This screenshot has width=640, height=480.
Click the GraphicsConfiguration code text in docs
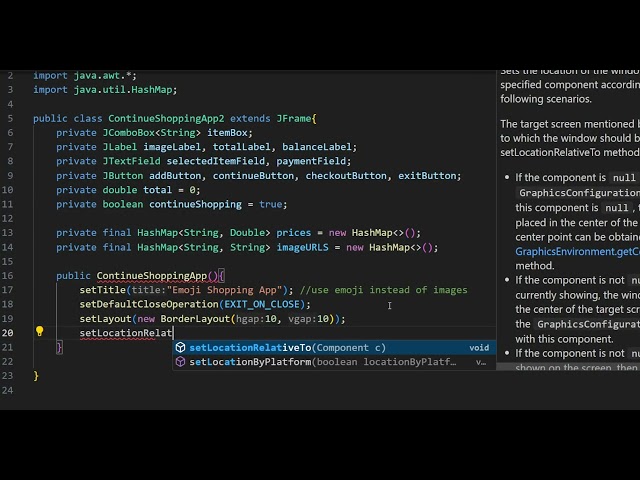click(579, 193)
